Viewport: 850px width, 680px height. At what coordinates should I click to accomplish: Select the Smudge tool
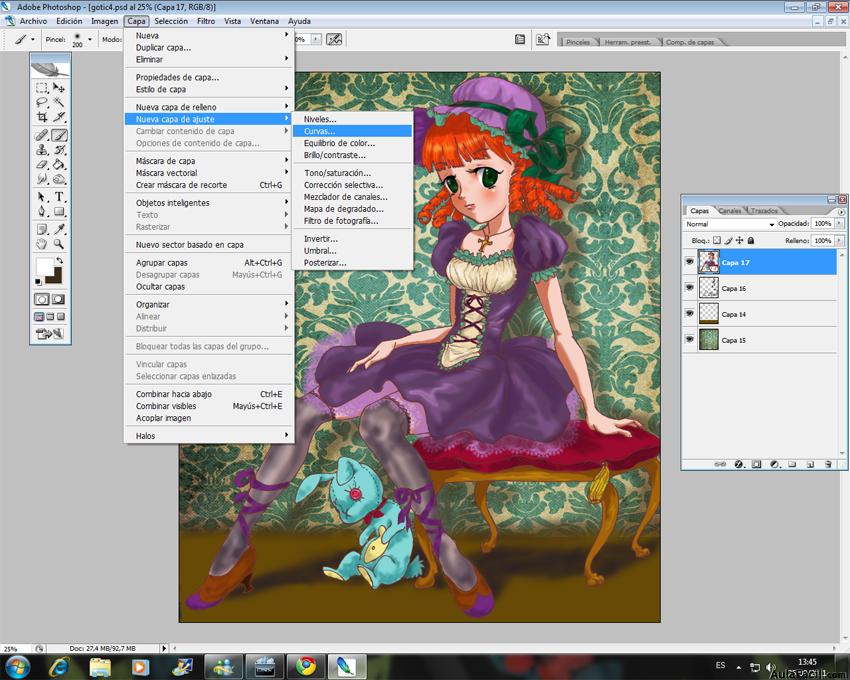pos(42,179)
